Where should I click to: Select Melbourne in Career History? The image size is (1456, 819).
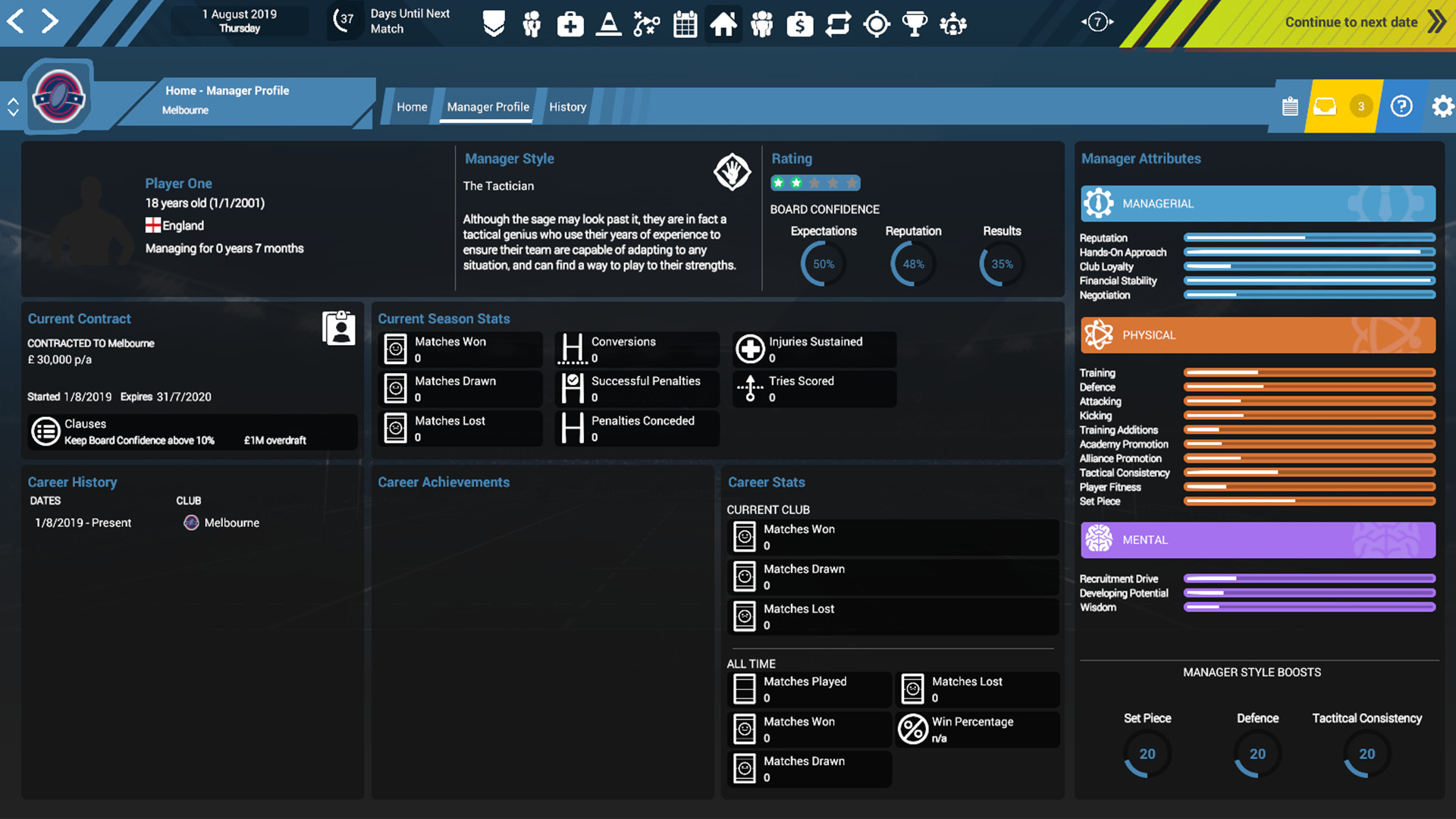(x=231, y=522)
